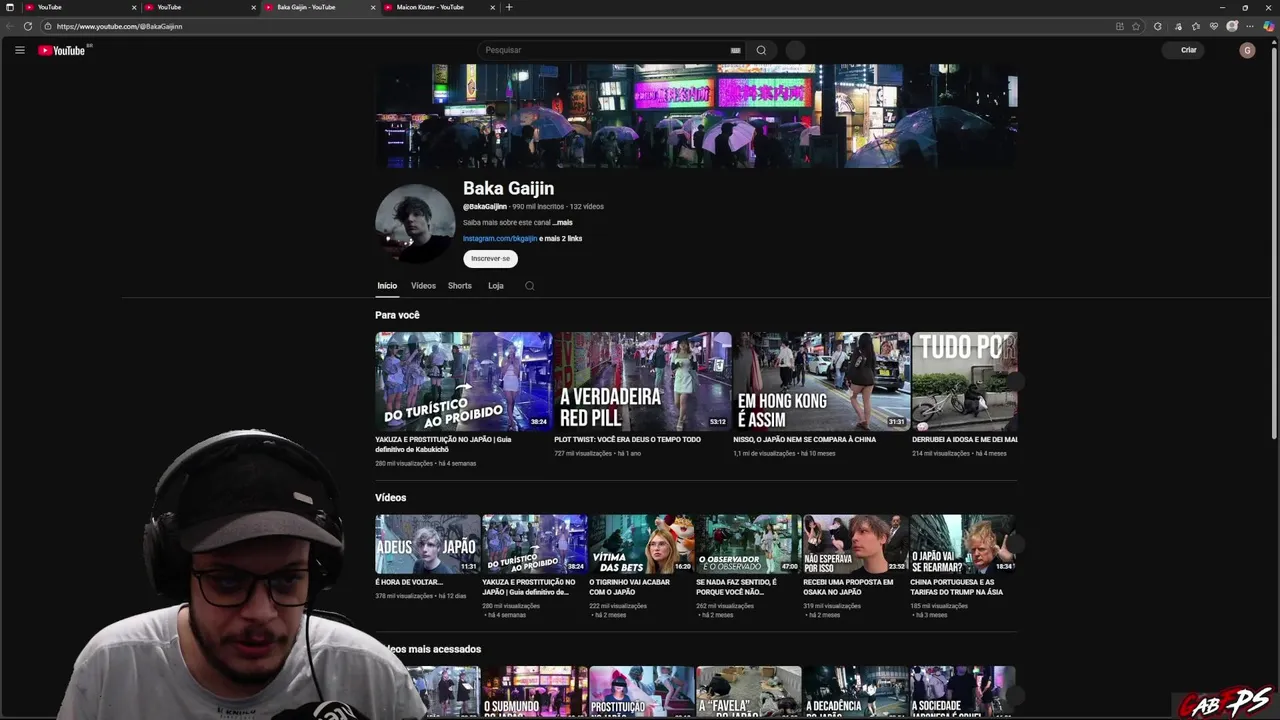Click the Edge tab actions menu icon
1280x720 pixels.
point(10,7)
